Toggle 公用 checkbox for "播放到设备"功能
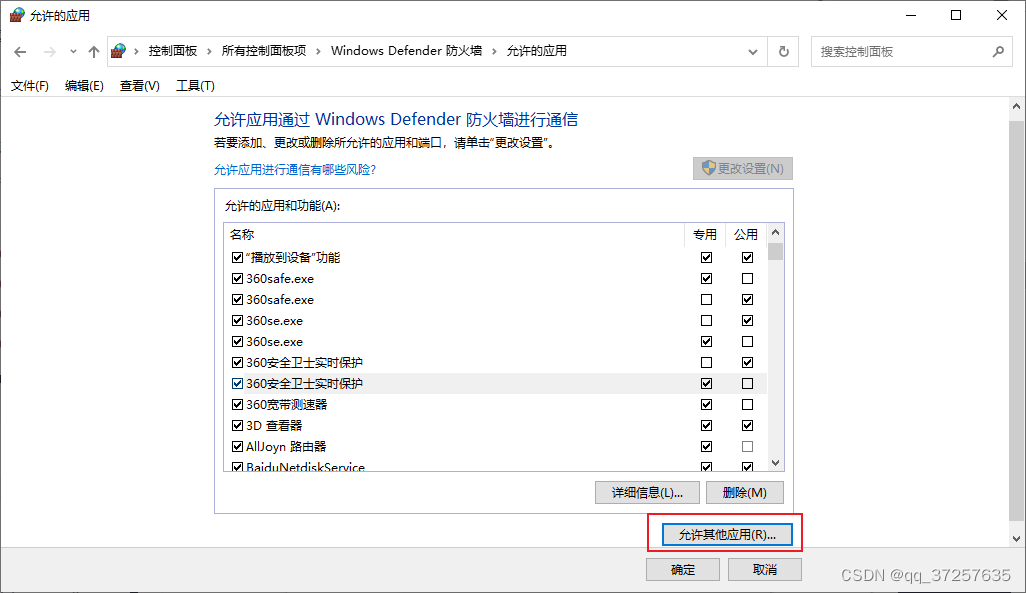Image resolution: width=1026 pixels, height=593 pixels. (x=747, y=258)
